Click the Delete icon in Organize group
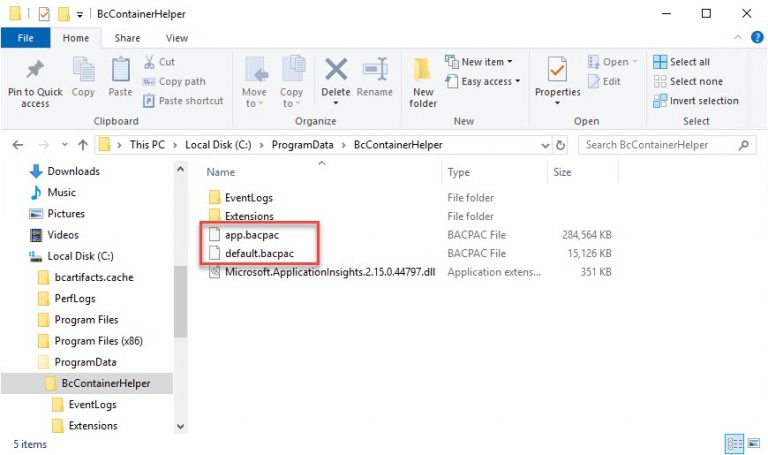This screenshot has height=455, width=768. 336,71
